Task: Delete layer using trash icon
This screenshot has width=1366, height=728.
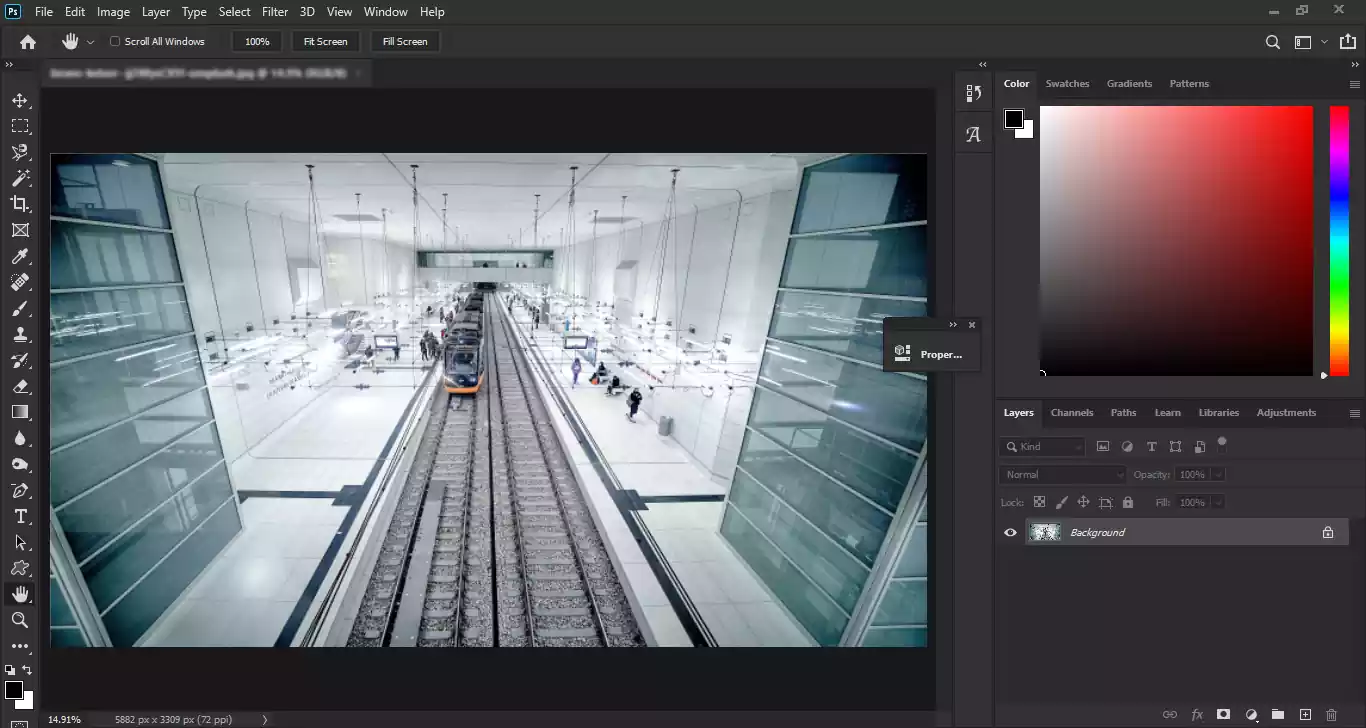Action: point(1331,714)
